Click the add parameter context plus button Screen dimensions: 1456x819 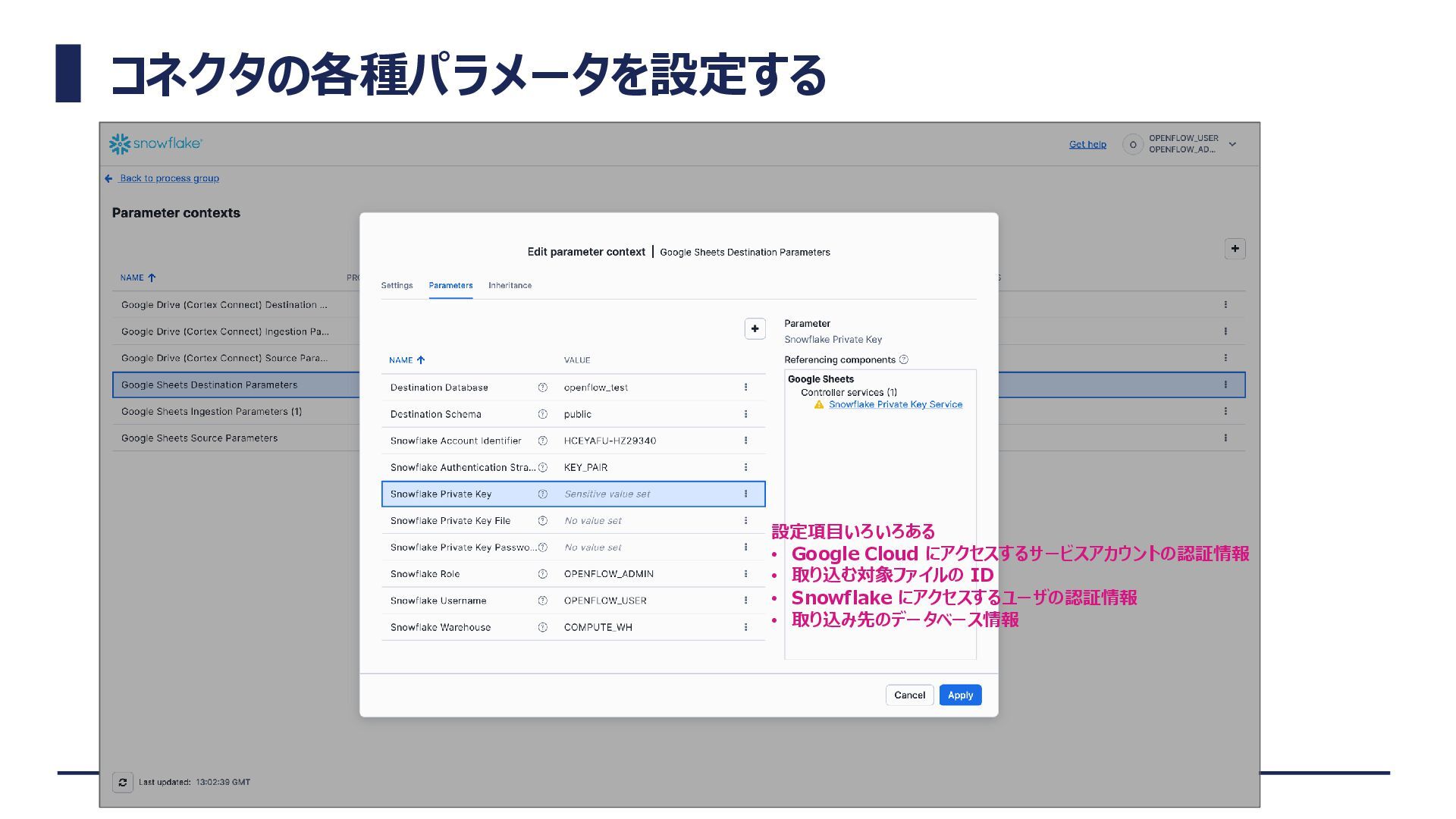click(1235, 249)
